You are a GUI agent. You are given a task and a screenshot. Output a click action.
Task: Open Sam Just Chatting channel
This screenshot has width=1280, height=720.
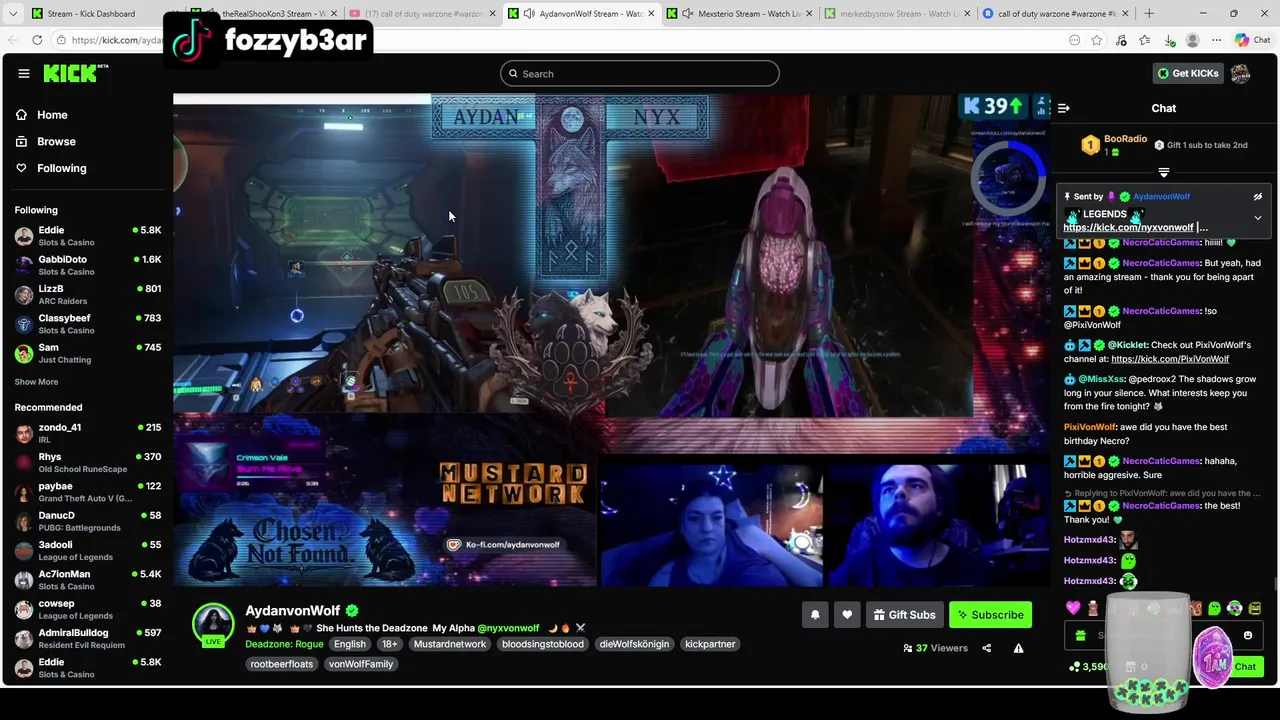coord(88,353)
